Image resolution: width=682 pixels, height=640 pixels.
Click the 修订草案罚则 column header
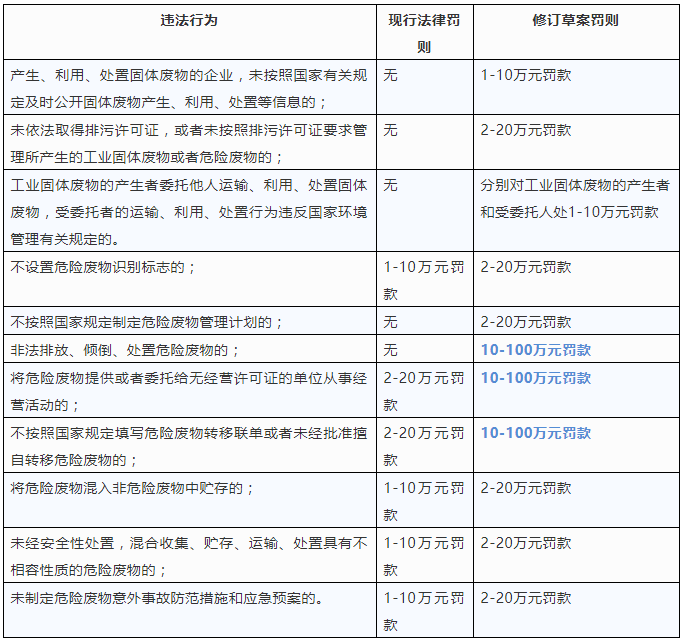click(x=575, y=20)
